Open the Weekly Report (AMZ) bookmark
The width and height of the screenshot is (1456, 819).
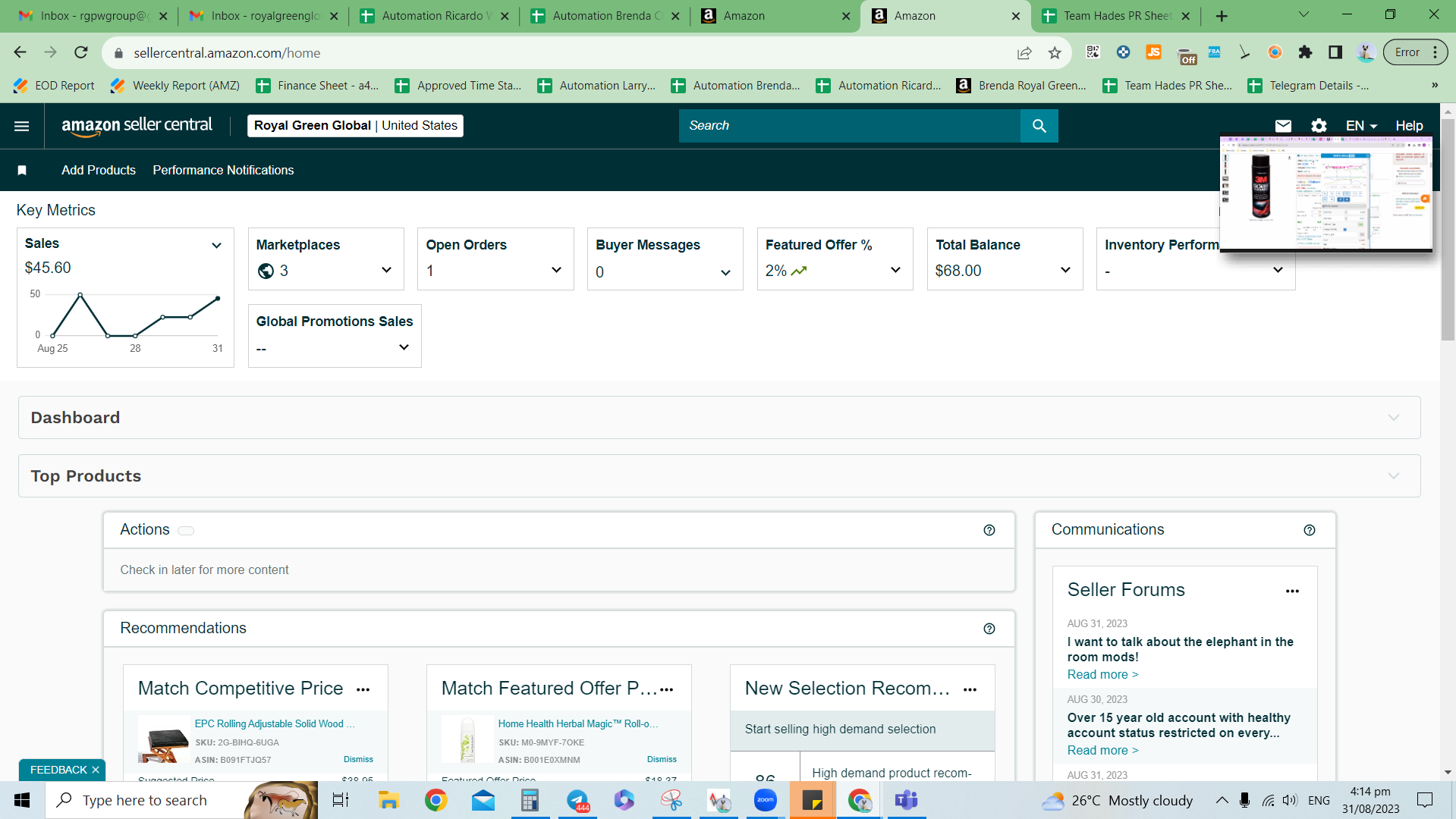(175, 86)
